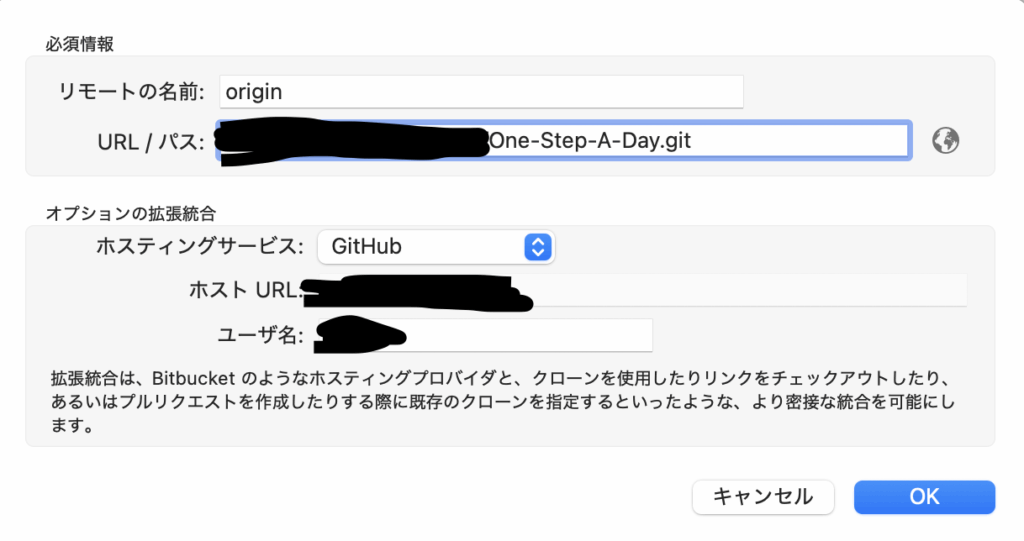Click the word origin in name field

[253, 92]
